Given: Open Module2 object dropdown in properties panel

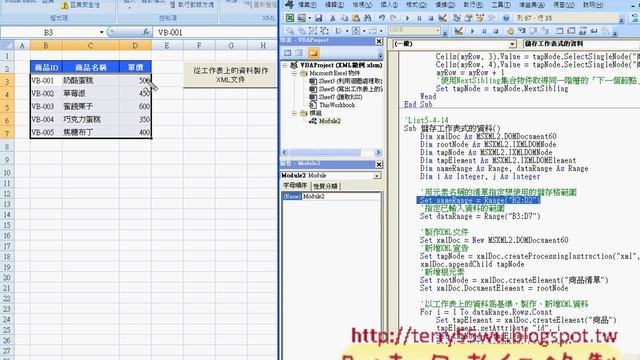Looking at the screenshot, I should click(377, 176).
